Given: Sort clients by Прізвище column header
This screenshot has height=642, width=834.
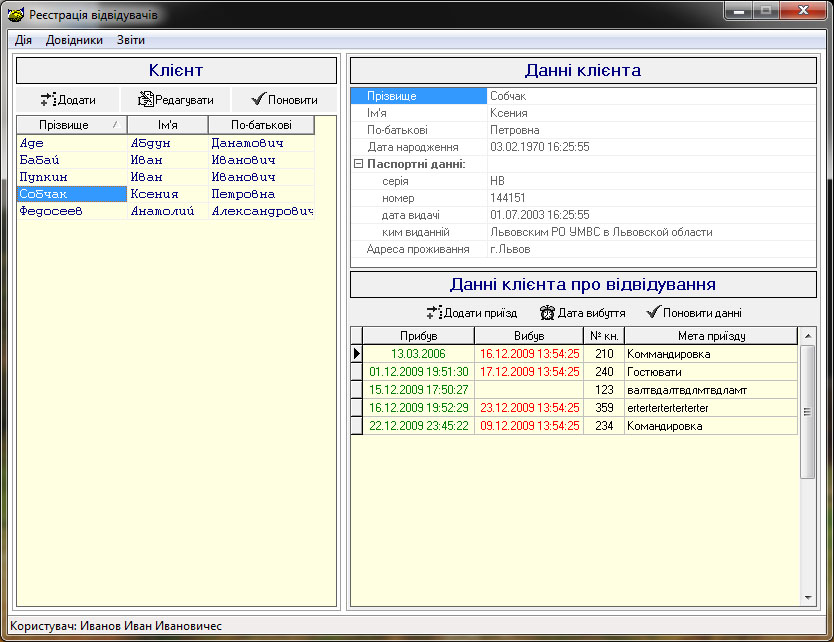Looking at the screenshot, I should tap(64, 125).
